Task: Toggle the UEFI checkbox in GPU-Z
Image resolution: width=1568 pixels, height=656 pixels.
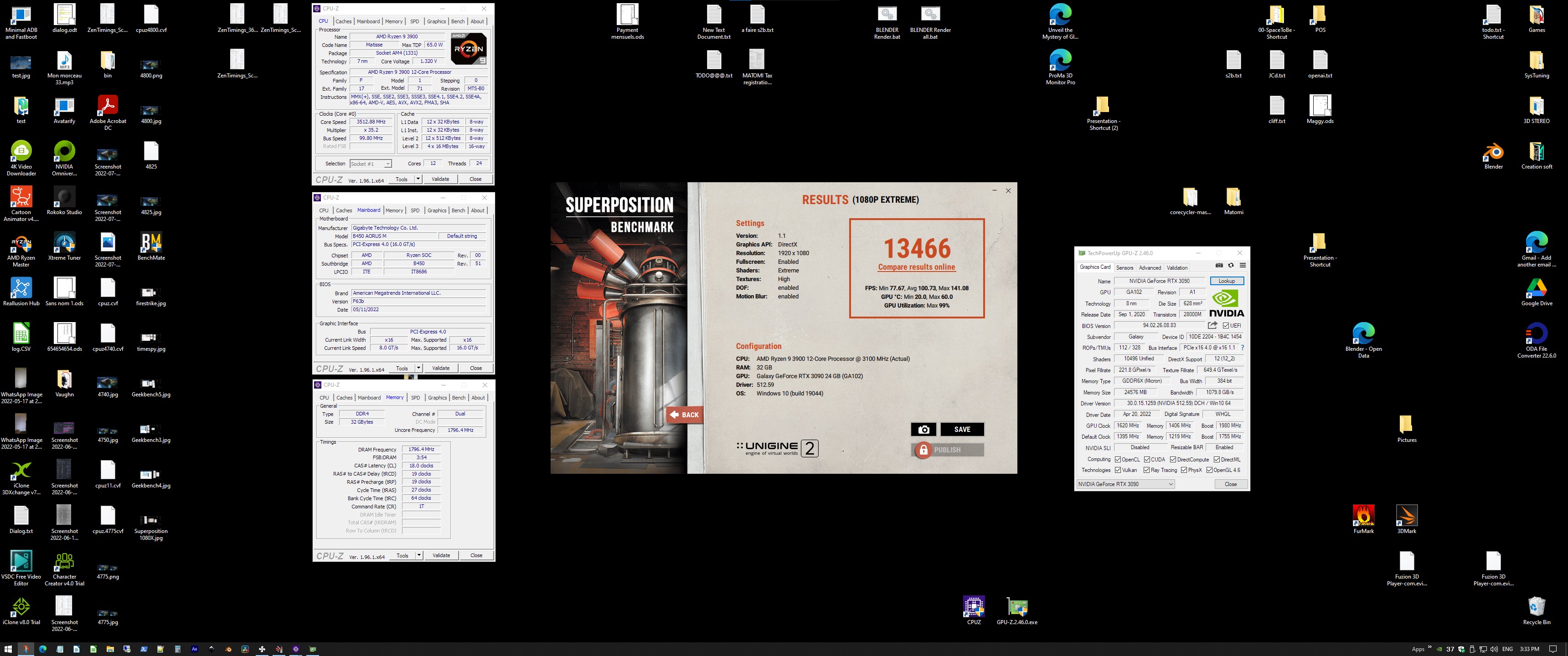Action: point(1225,326)
